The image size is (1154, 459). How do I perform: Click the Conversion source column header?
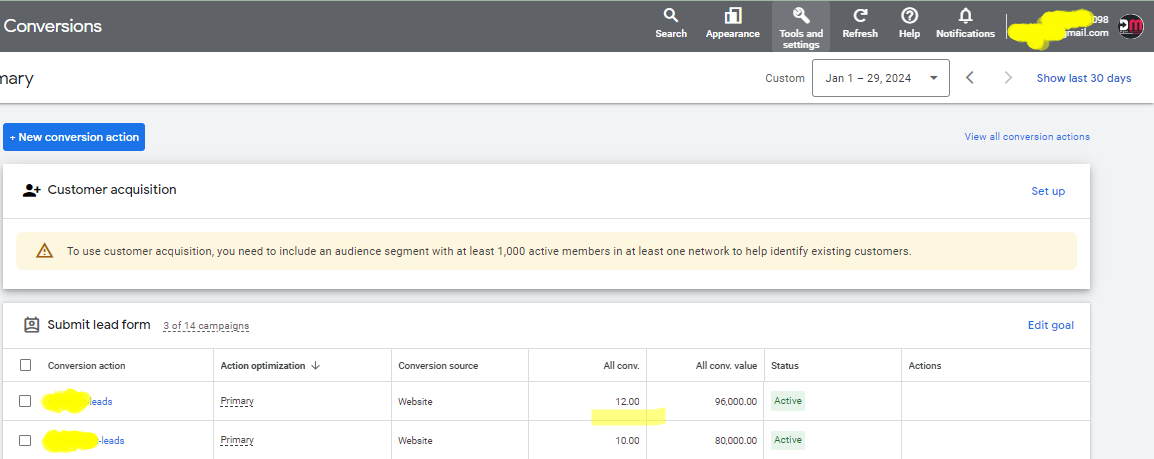point(438,366)
